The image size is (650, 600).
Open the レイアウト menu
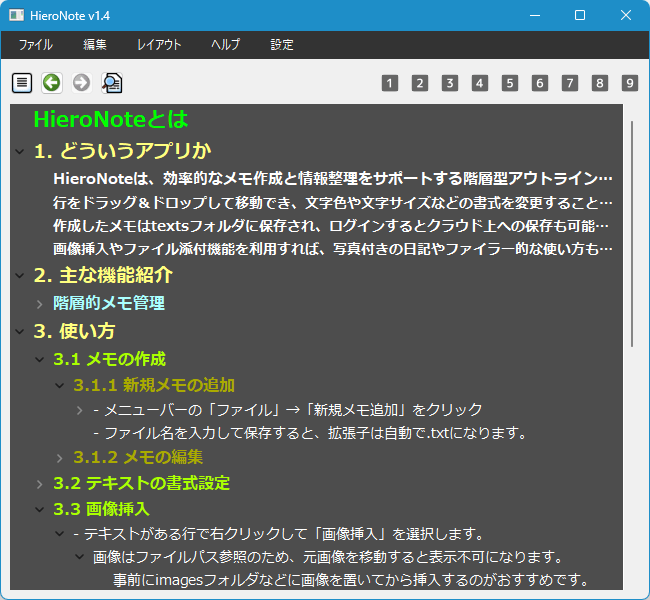159,44
